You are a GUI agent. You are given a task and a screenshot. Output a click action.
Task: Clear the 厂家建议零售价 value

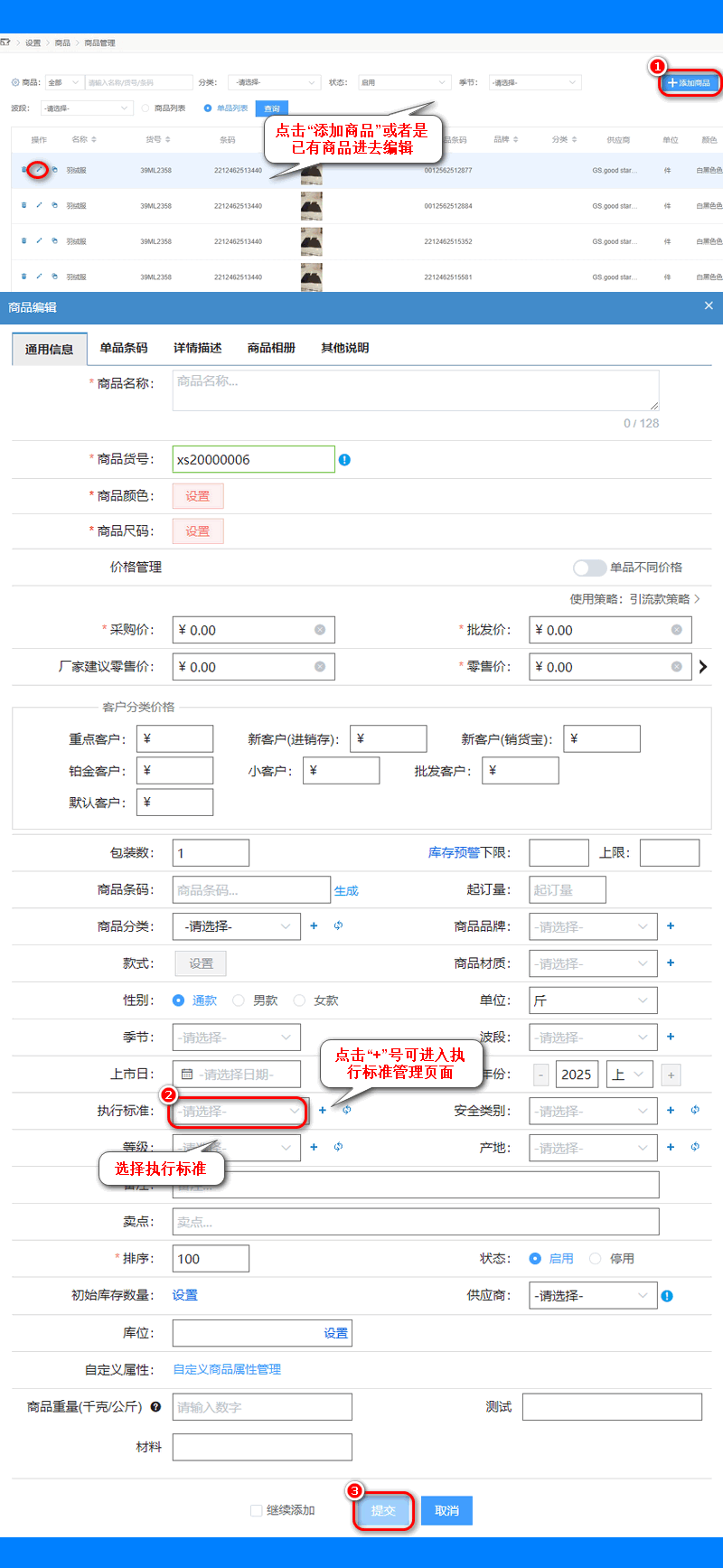click(x=320, y=667)
